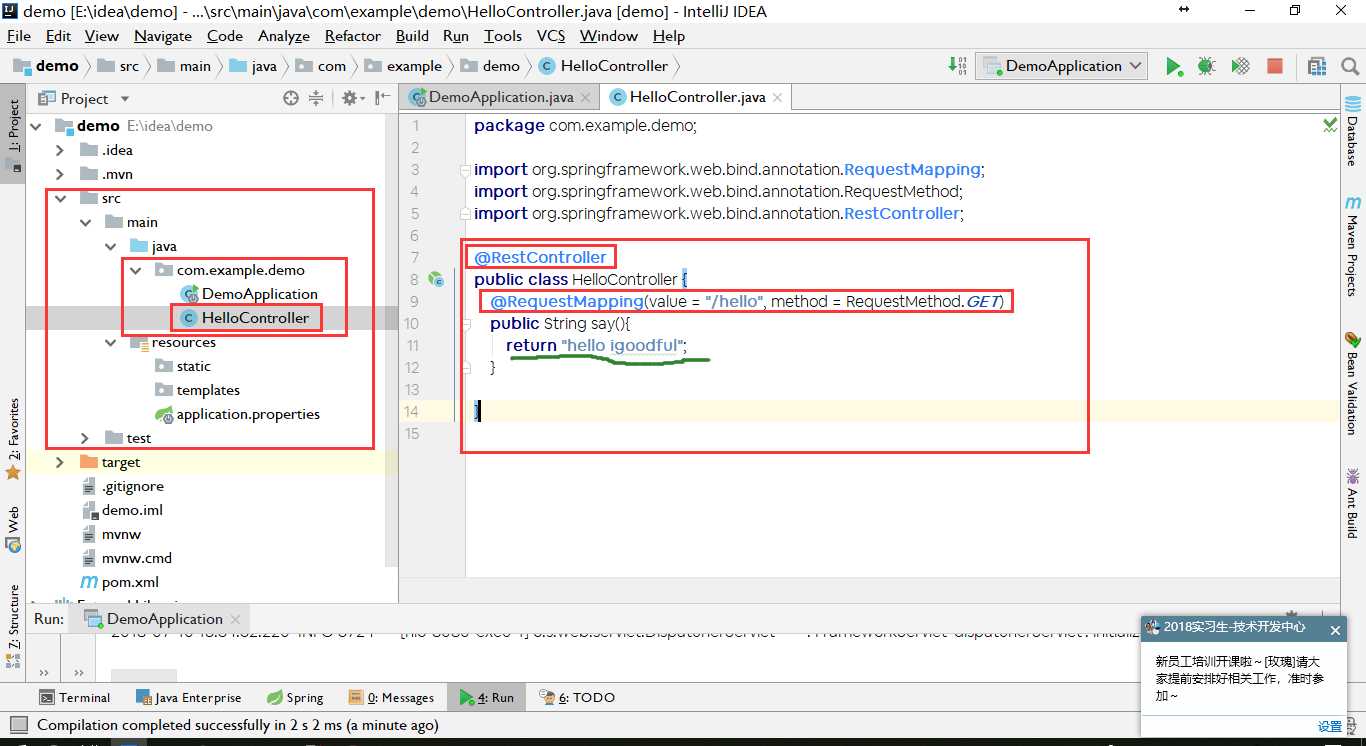
Task: Click the Make Project build icon
Action: [x=957, y=66]
